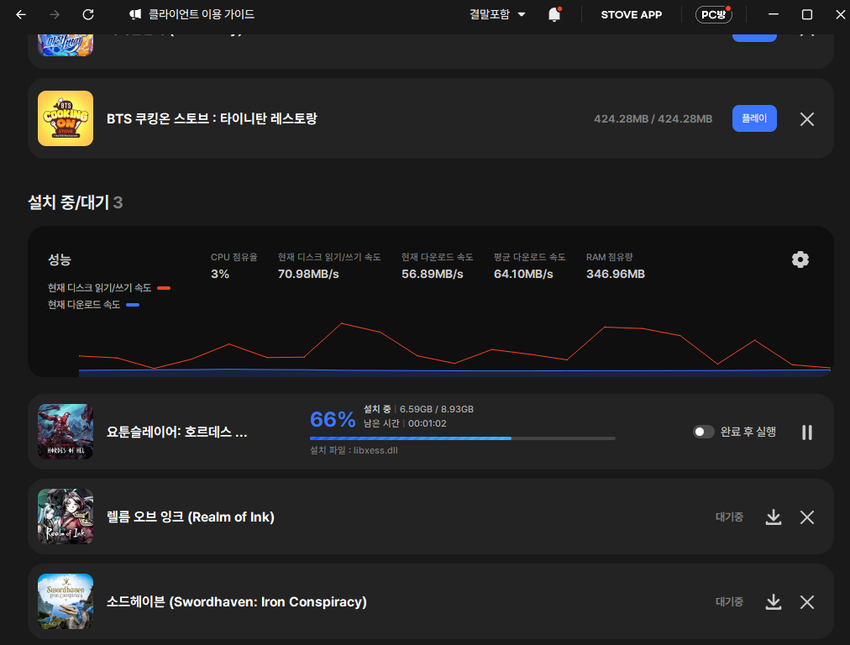This screenshot has height=645, width=850.
Task: Click the forward navigation arrow
Action: tap(54, 15)
